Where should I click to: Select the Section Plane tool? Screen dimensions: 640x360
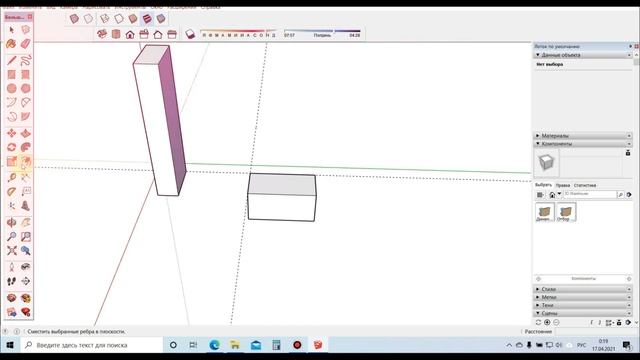(26, 281)
